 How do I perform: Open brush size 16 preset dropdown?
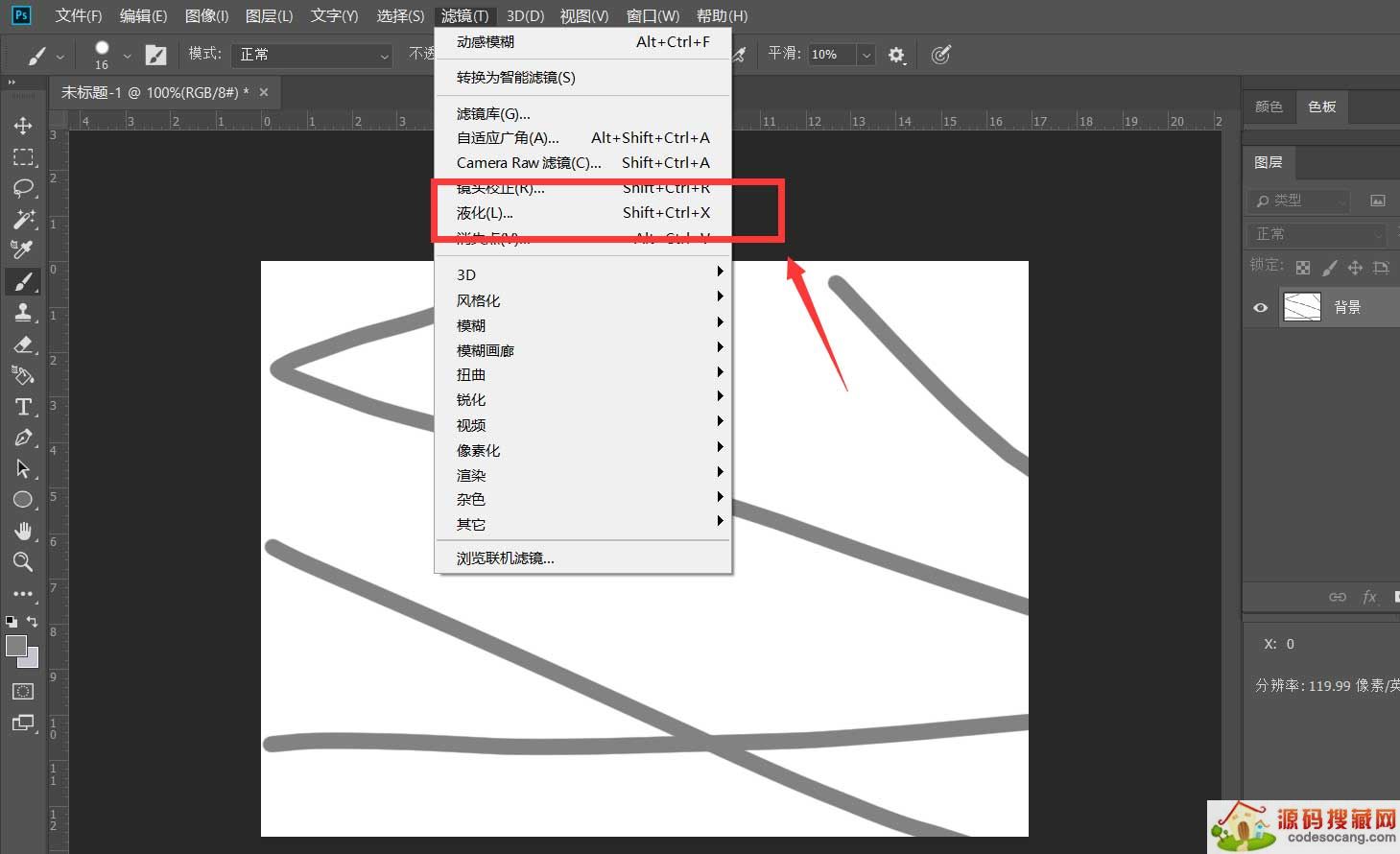[127, 57]
